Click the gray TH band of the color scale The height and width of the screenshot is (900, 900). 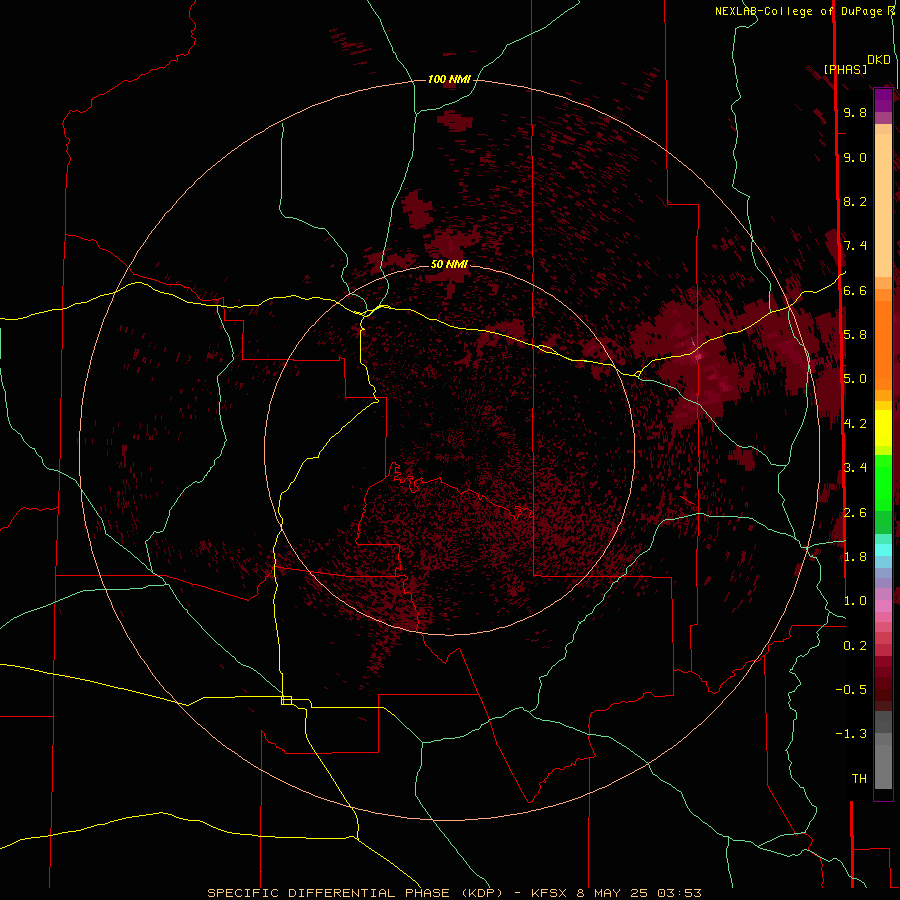click(883, 766)
